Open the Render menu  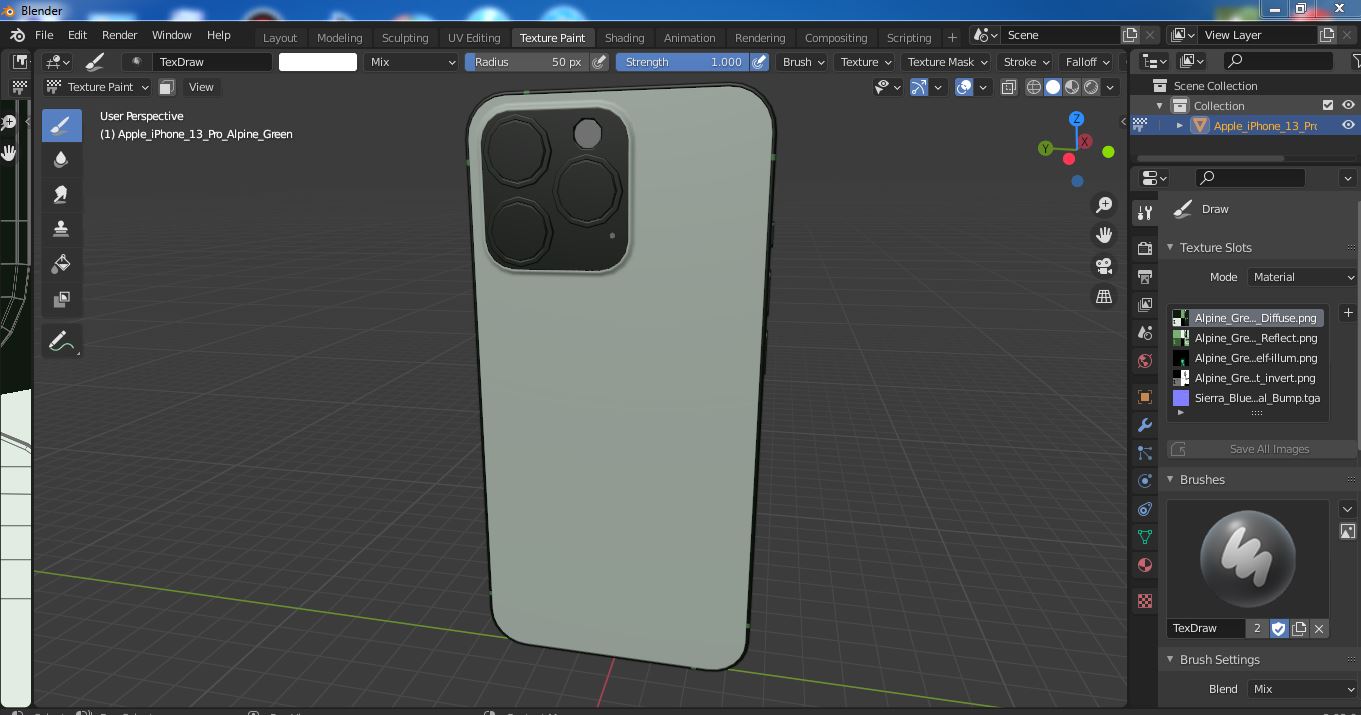[x=119, y=35]
